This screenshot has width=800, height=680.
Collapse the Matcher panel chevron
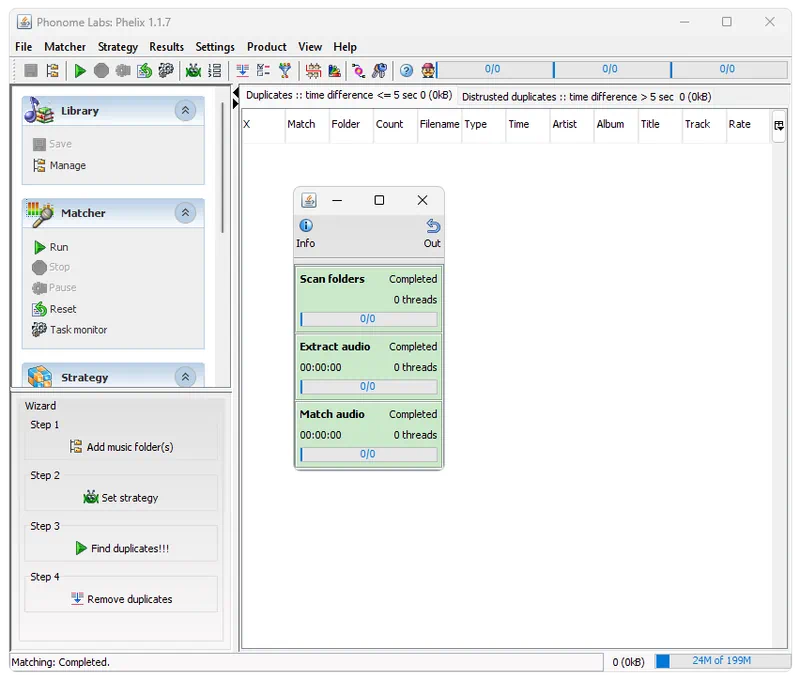pos(185,212)
